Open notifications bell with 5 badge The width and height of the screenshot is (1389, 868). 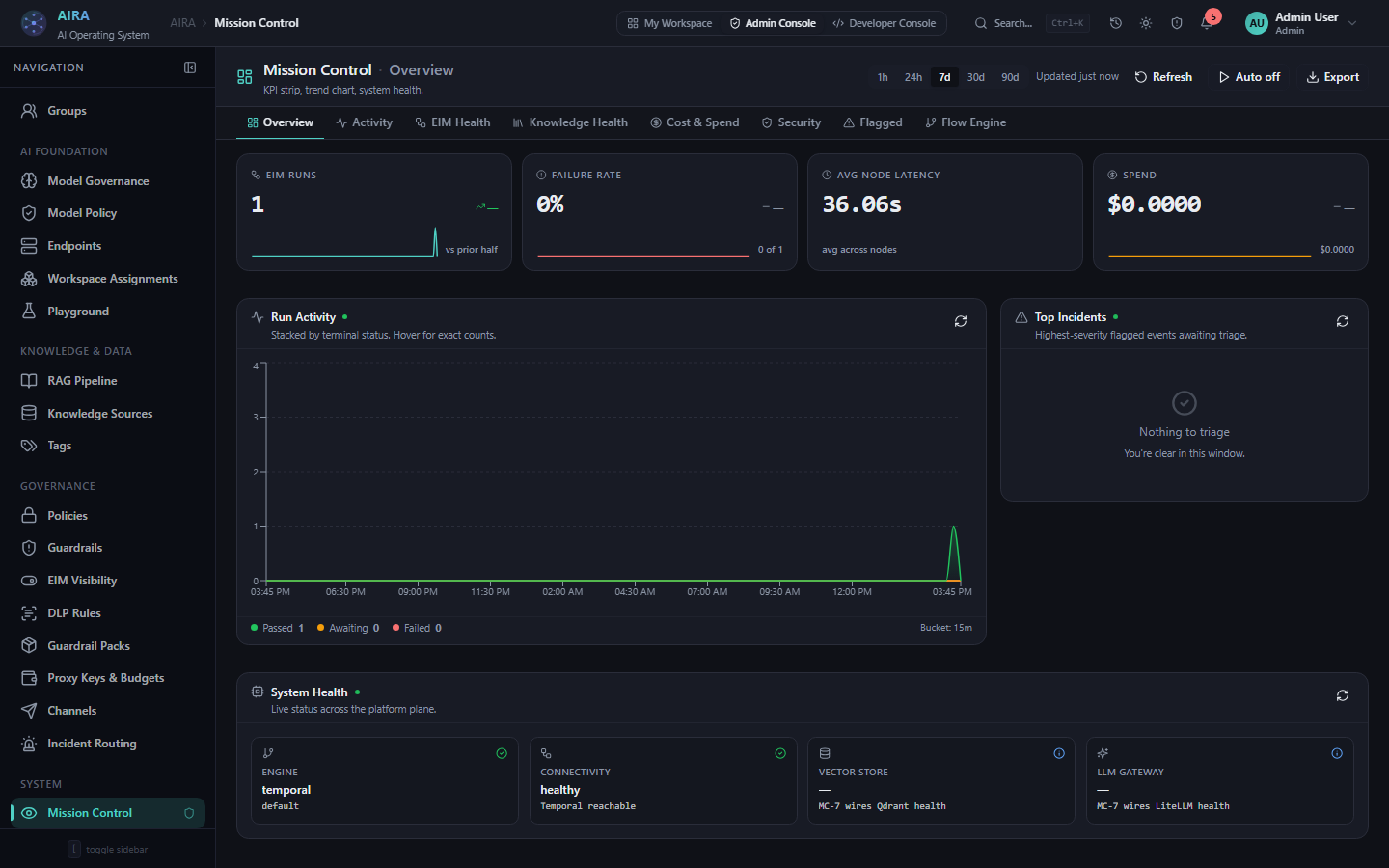(1208, 21)
